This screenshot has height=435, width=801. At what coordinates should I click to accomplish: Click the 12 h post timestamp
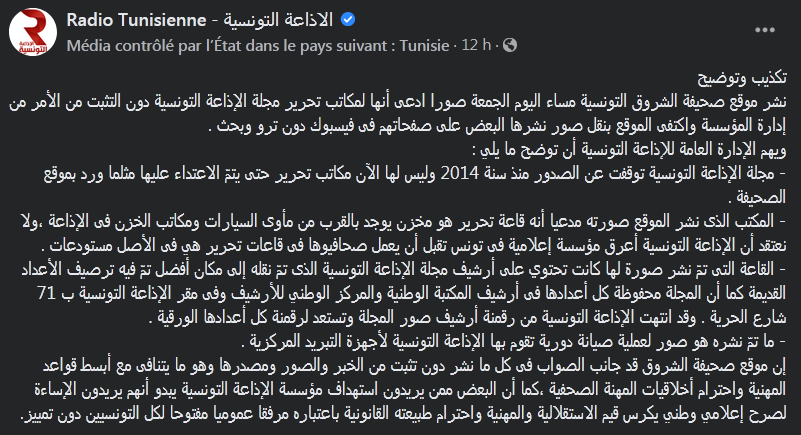point(476,45)
